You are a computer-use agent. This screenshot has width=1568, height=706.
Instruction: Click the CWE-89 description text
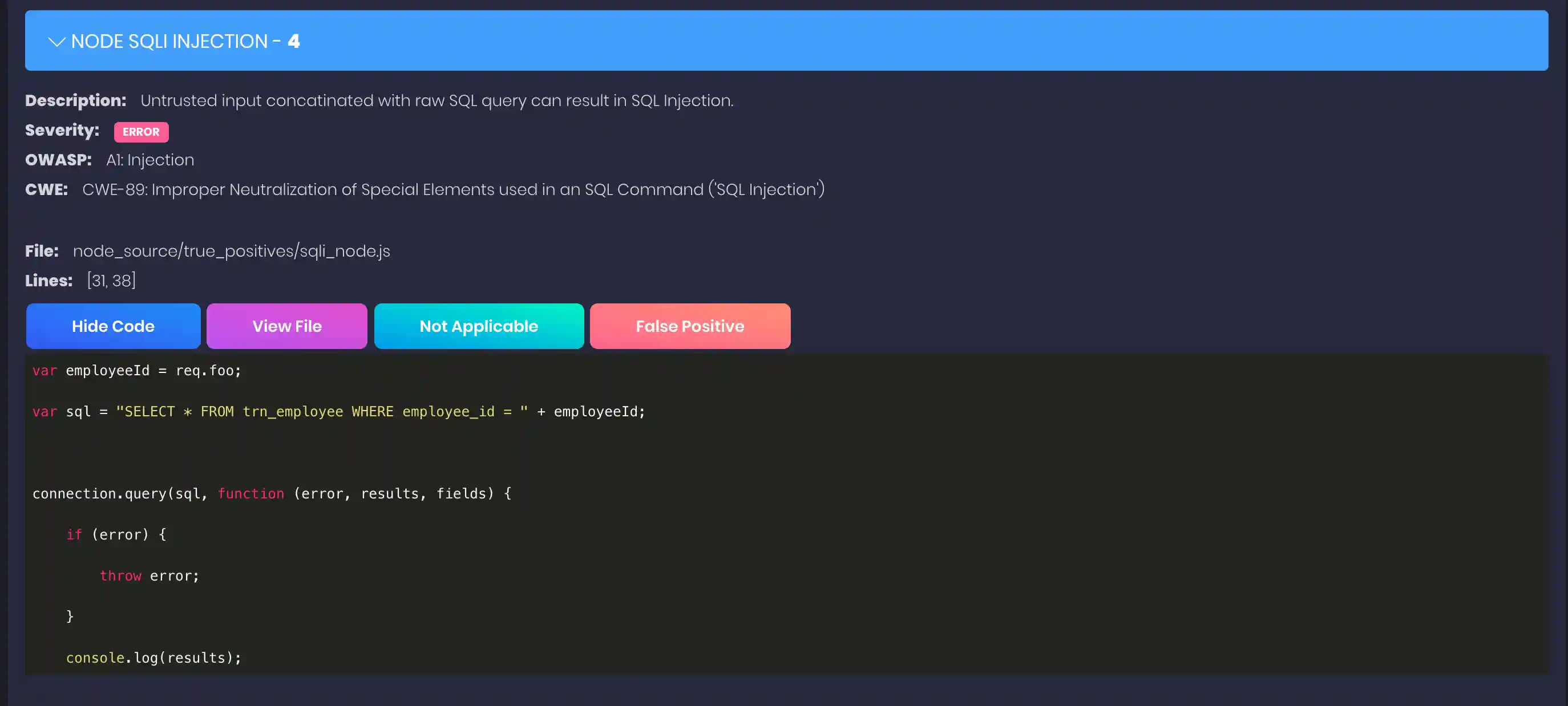click(x=453, y=189)
